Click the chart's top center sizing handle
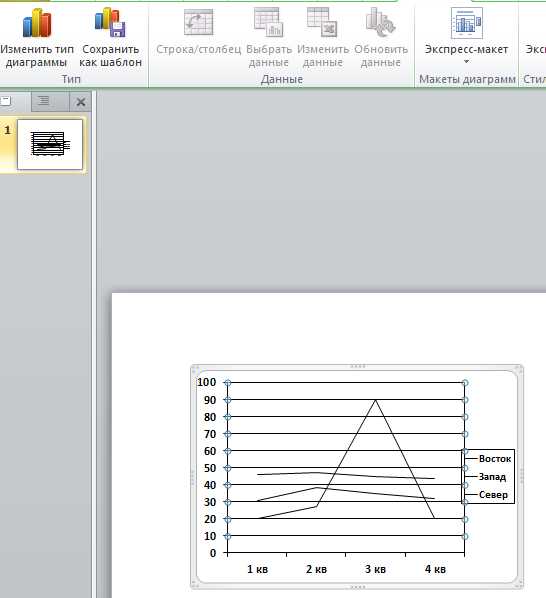Image resolution: width=546 pixels, height=598 pixels. tap(358, 367)
